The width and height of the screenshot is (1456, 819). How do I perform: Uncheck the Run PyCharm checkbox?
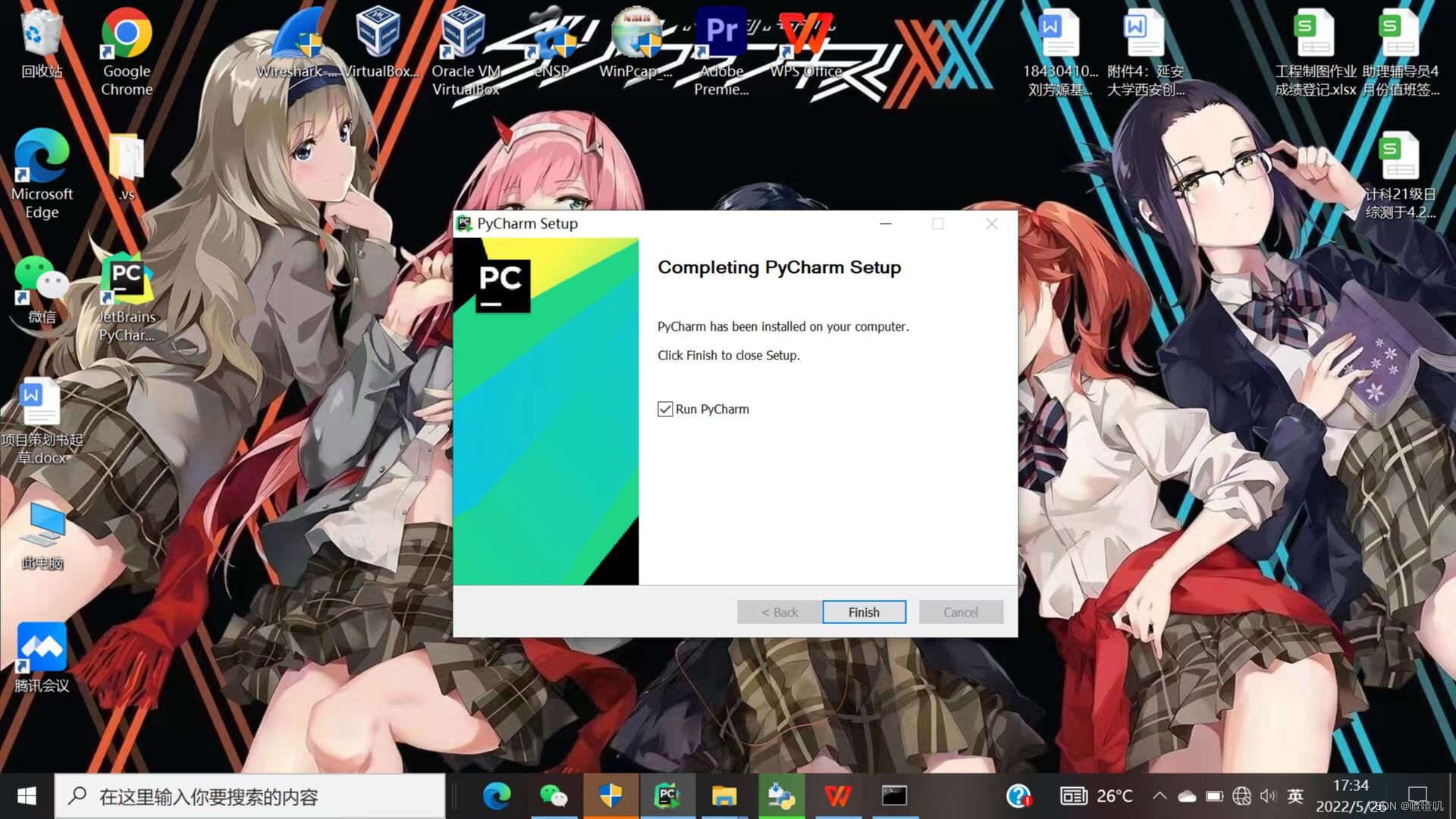point(665,409)
